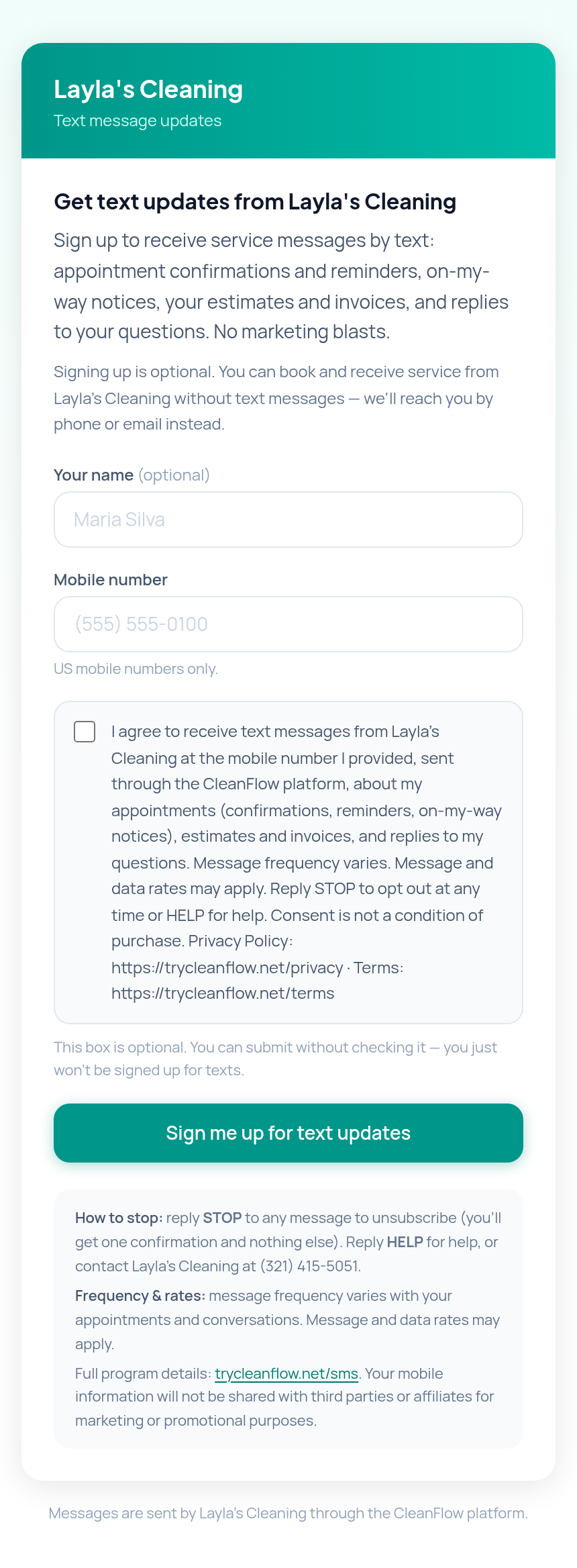Screen dimensions: 577x1568
Task: Open the trycleanflow.net/sms link
Action: tap(286, 1373)
